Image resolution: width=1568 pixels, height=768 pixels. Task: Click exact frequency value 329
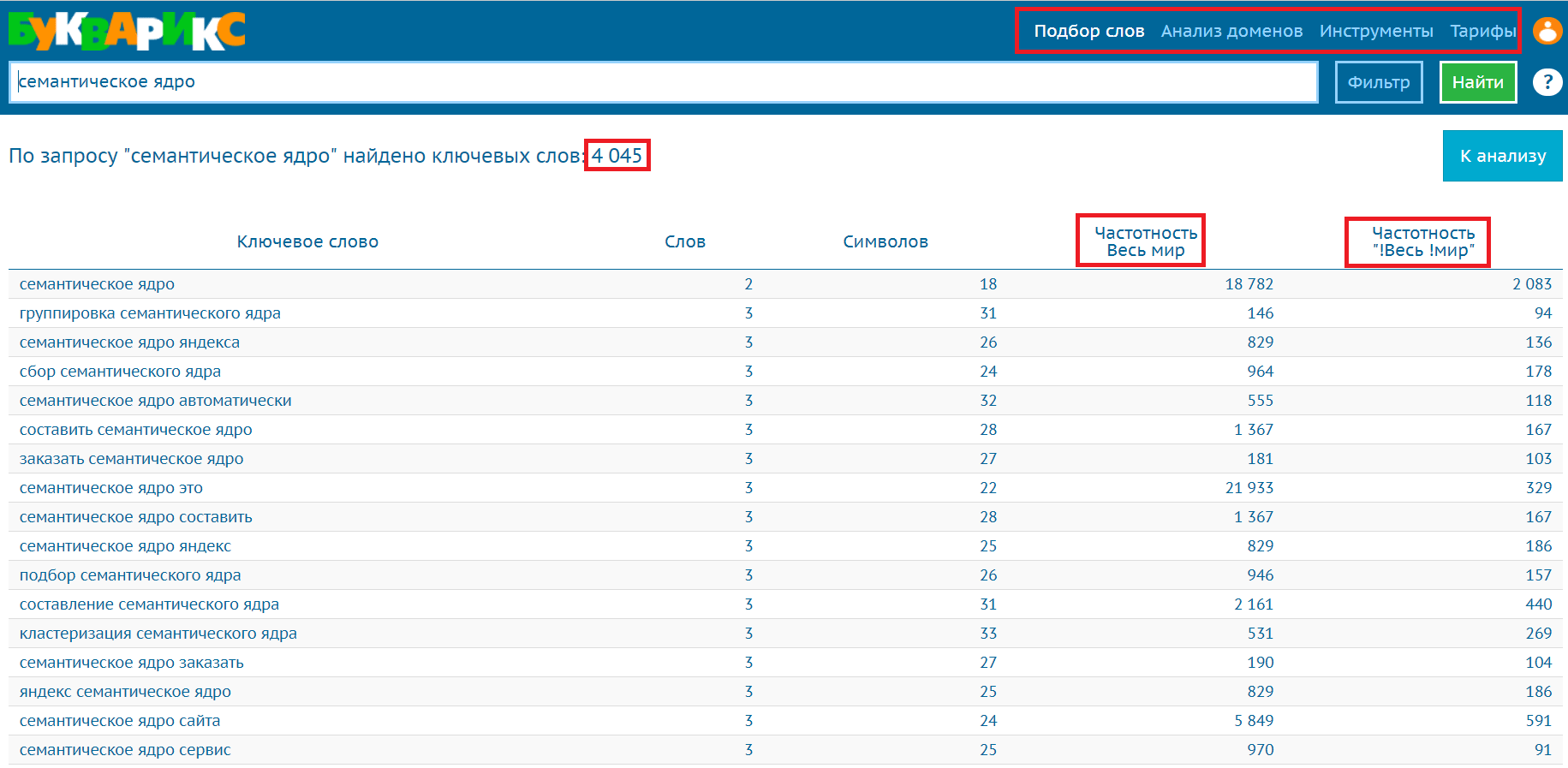coord(1539,488)
